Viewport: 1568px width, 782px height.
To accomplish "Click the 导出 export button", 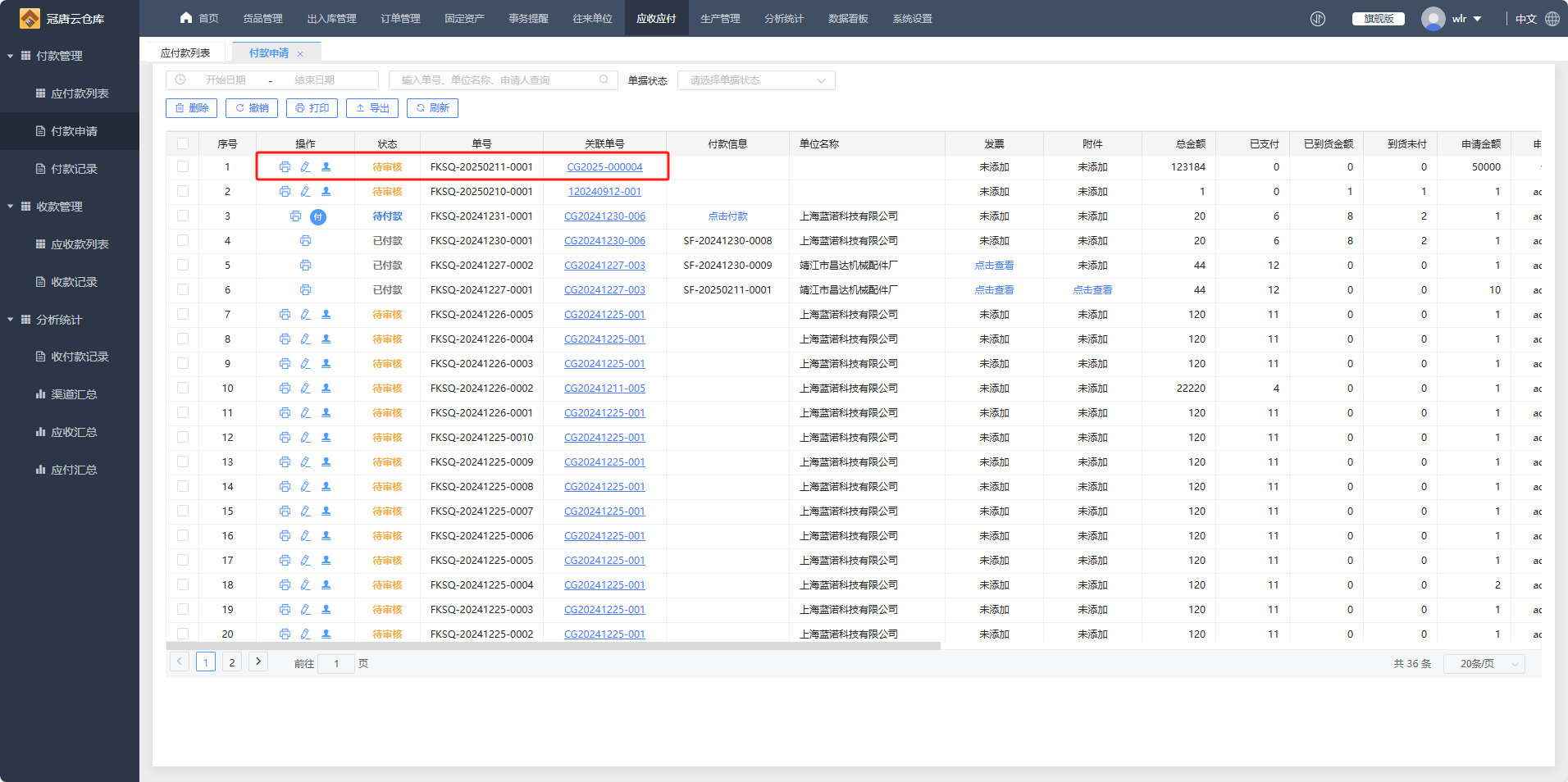I will point(372,108).
